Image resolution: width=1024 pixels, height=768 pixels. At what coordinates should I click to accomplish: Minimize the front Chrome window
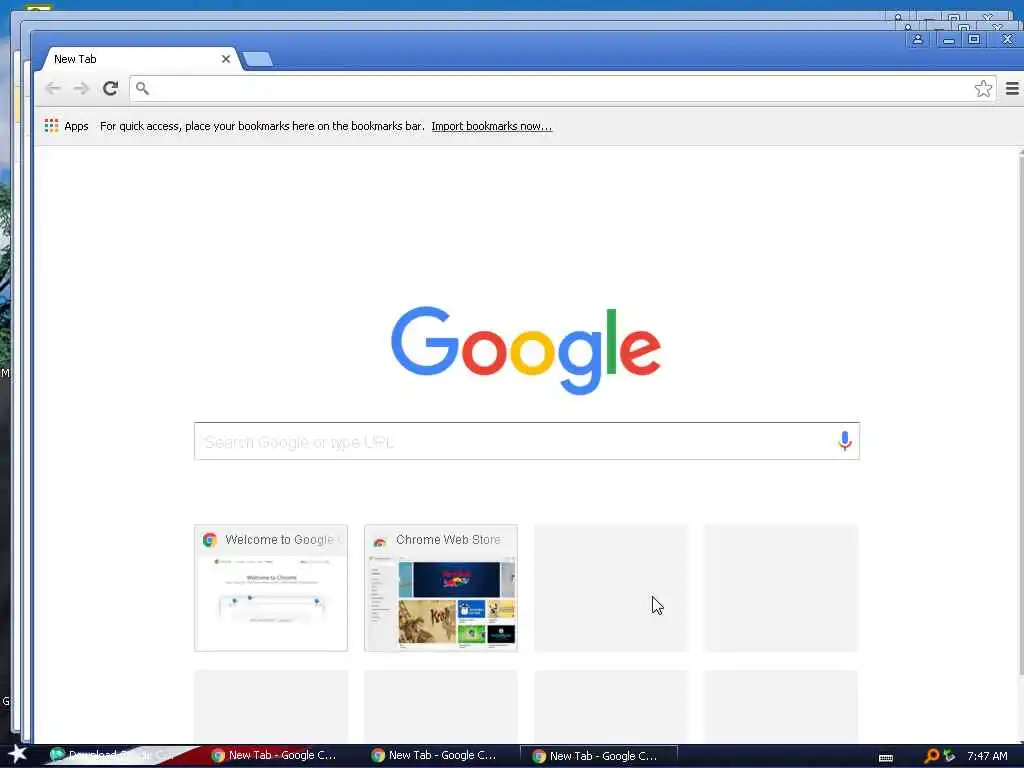949,40
